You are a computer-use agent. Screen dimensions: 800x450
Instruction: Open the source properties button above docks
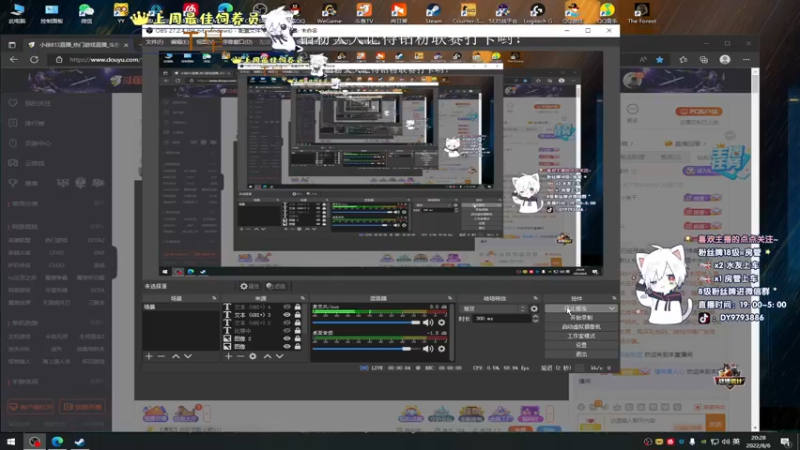pyautogui.click(x=250, y=286)
